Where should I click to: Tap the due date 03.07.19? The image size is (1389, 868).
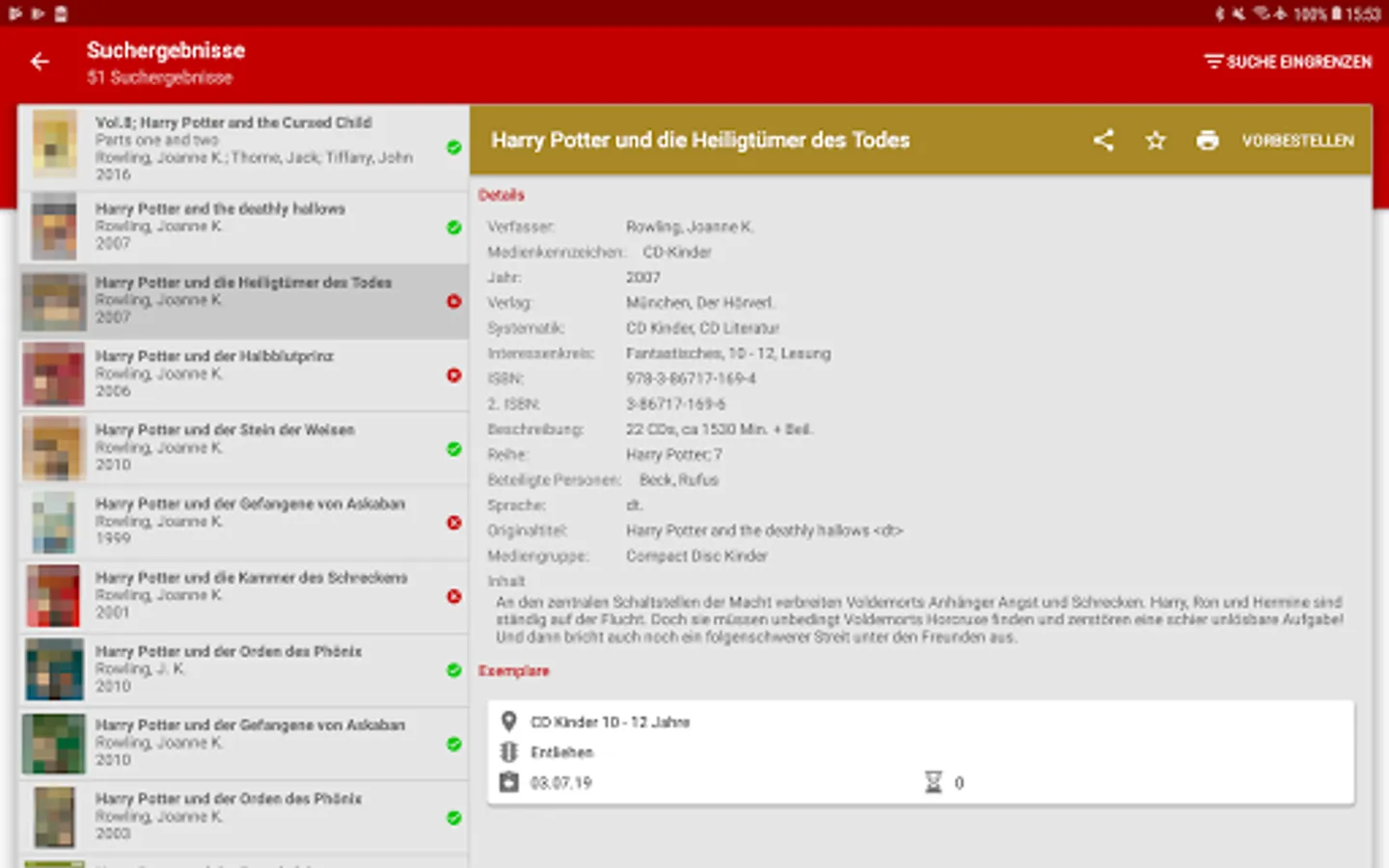click(x=561, y=782)
